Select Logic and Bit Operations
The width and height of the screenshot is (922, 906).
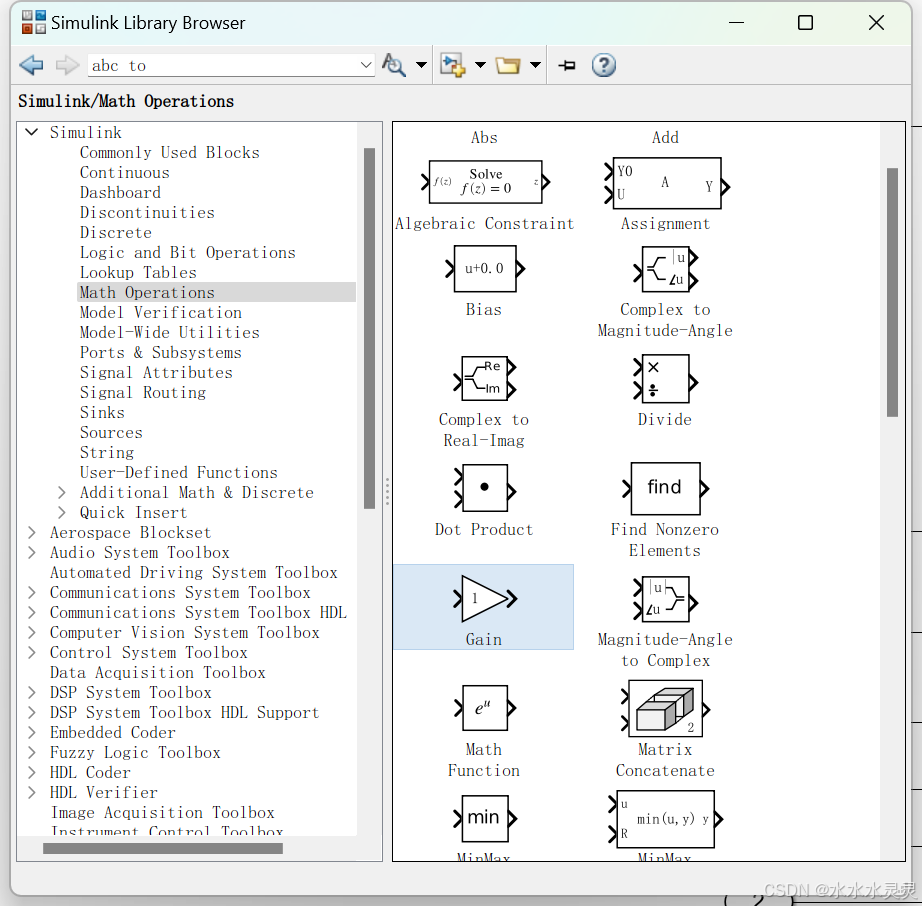(x=188, y=253)
